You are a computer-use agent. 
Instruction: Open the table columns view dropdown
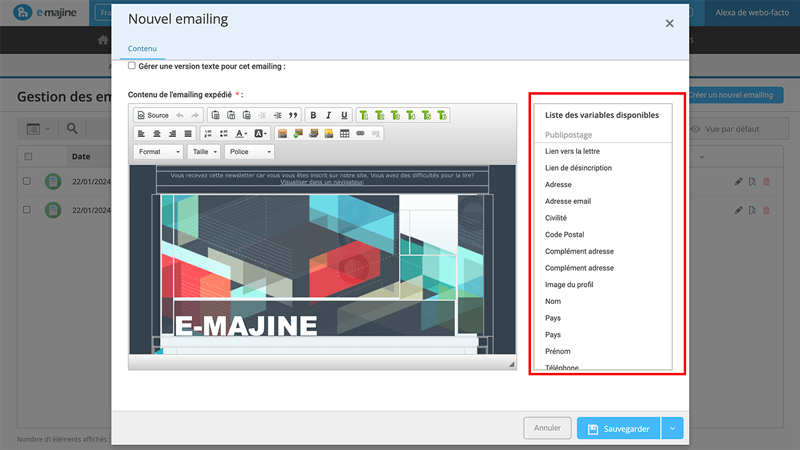click(x=38, y=129)
